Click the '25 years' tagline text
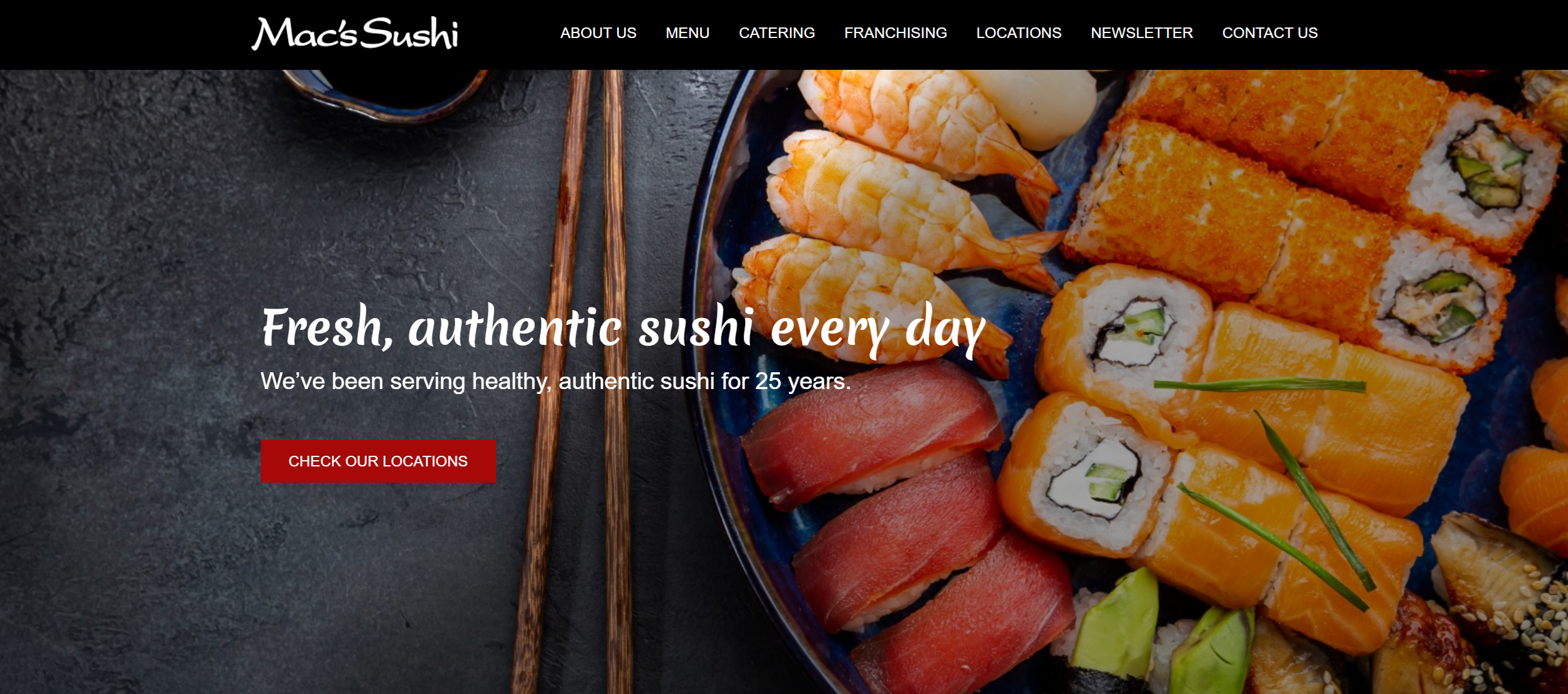The width and height of the screenshot is (1568, 694). [x=802, y=381]
